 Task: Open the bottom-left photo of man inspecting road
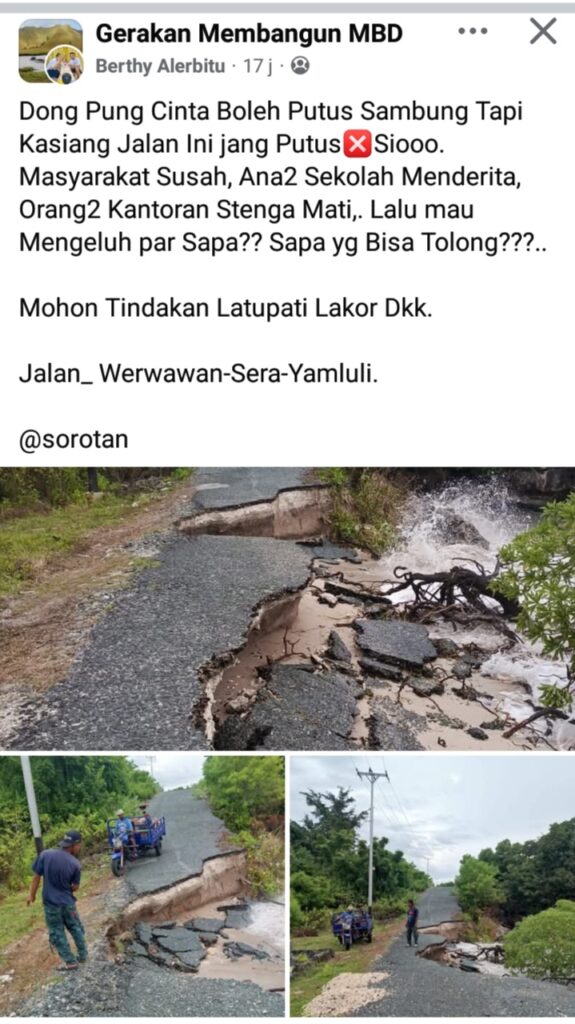point(142,886)
